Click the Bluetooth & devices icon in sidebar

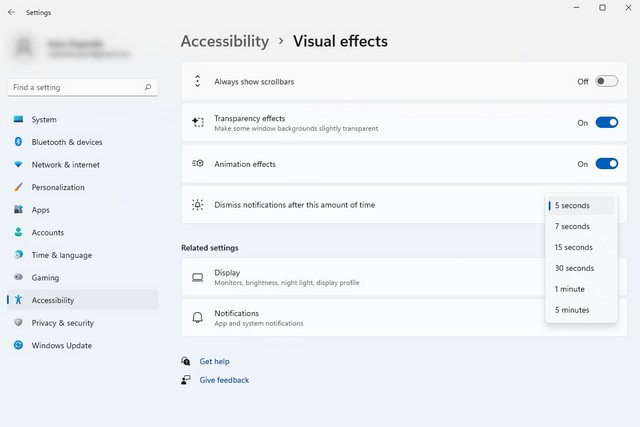click(18, 142)
